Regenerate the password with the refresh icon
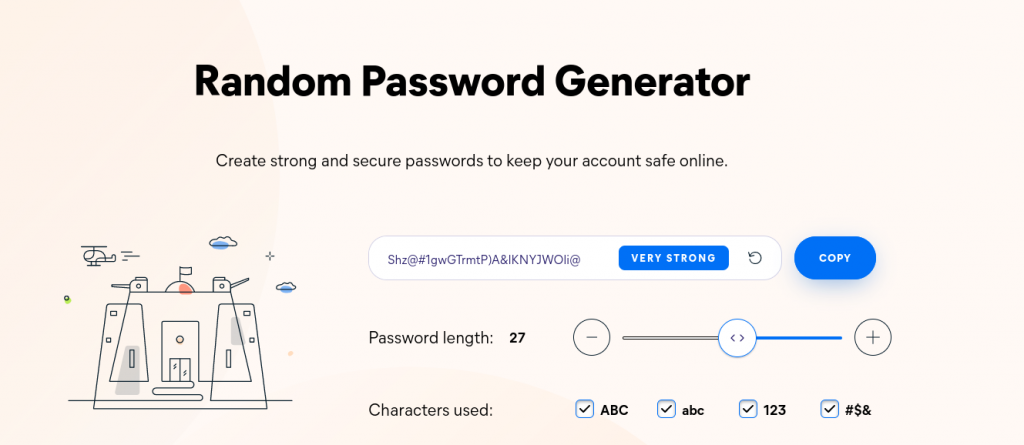1024x445 pixels. click(x=755, y=258)
